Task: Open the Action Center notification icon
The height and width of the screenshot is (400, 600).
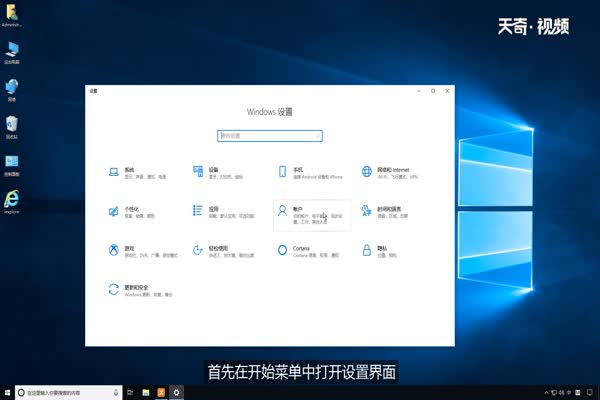Action: (590, 393)
